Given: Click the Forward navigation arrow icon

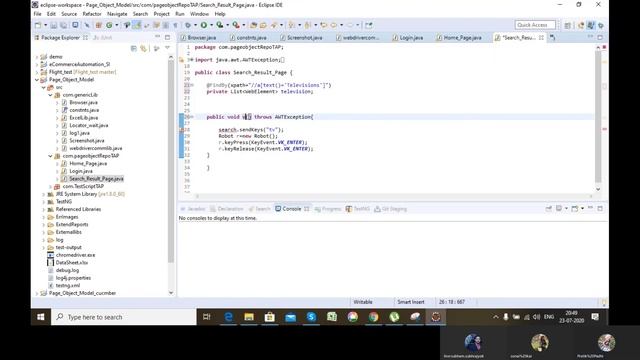Looking at the screenshot, I should click(350, 25).
